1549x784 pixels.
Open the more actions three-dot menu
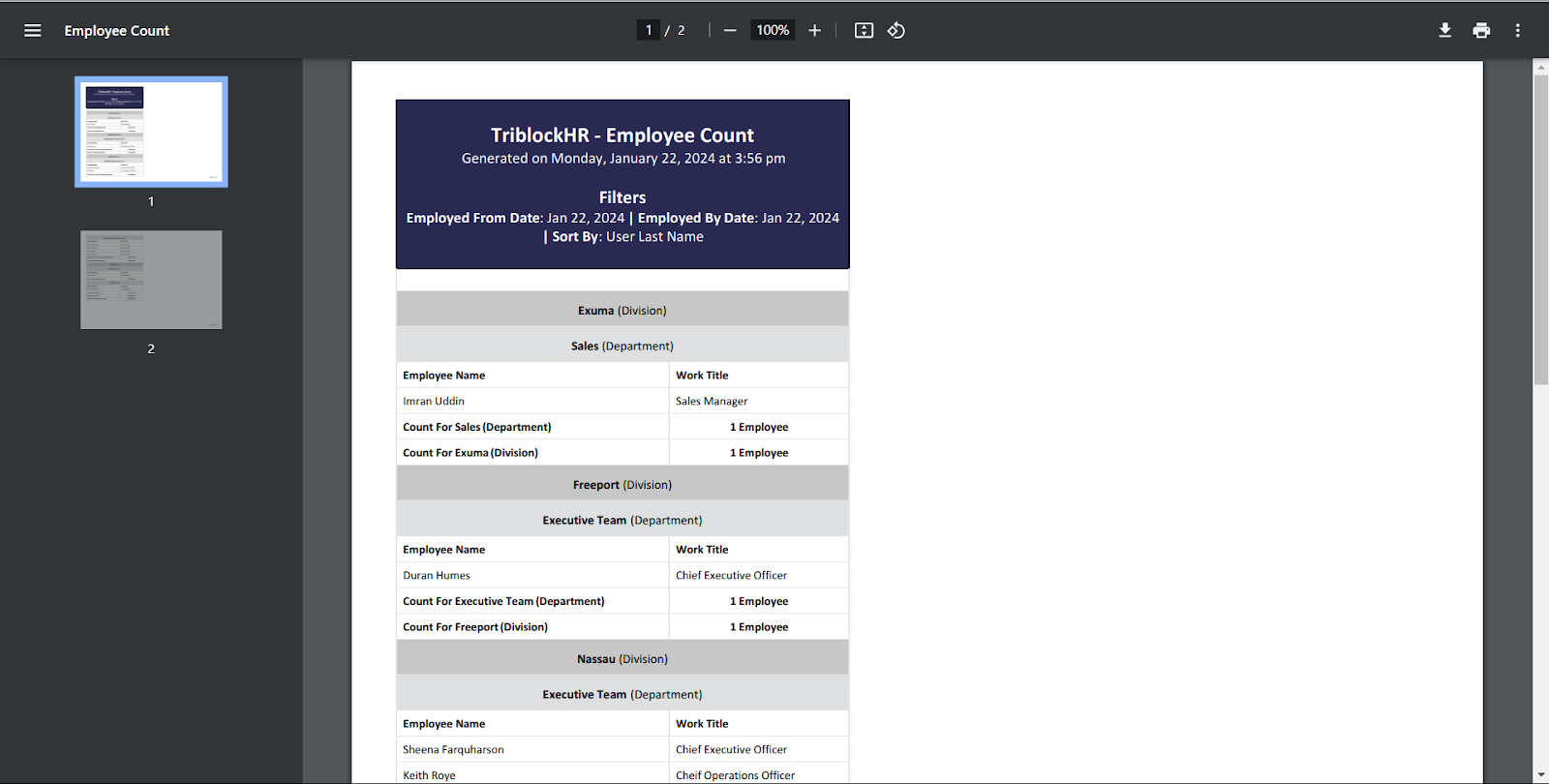[1518, 31]
